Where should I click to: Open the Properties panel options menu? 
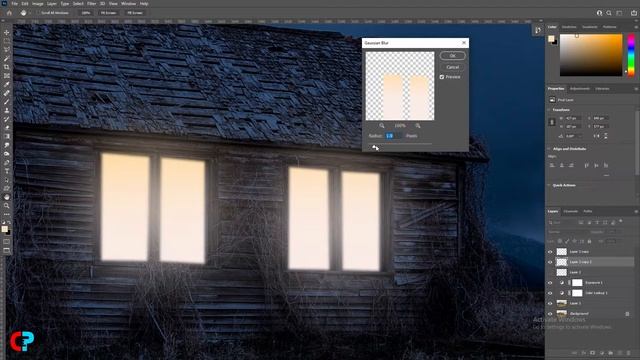[636, 89]
